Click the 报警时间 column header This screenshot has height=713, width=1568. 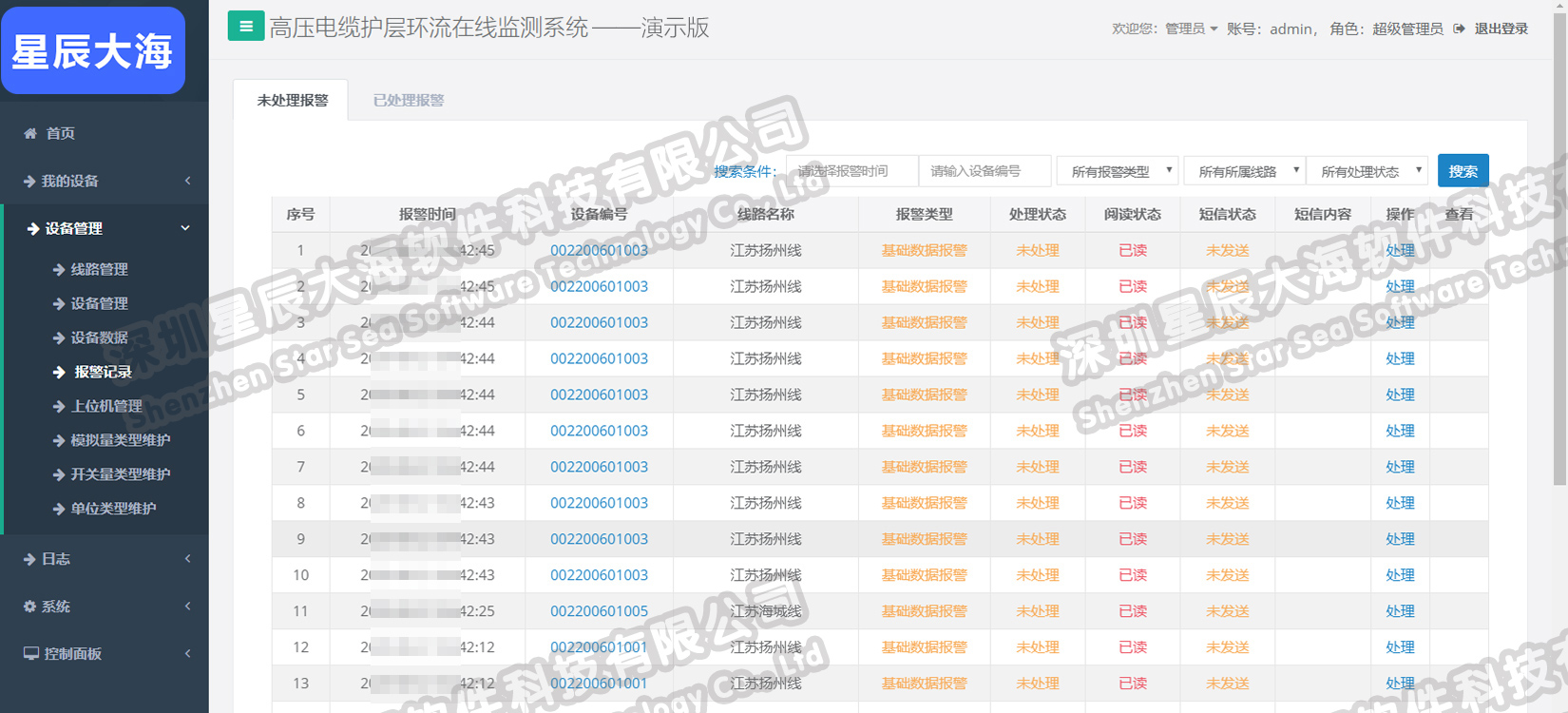428,215
